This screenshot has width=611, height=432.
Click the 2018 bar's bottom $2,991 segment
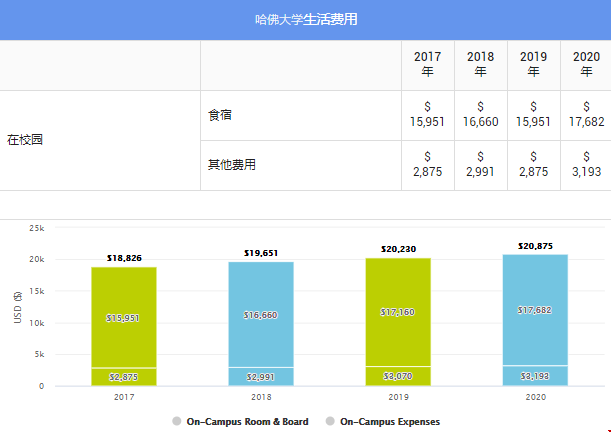(x=261, y=377)
